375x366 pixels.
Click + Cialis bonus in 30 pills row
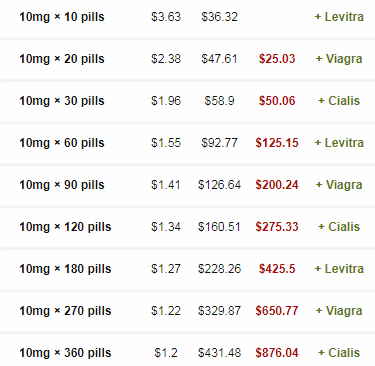pos(339,101)
